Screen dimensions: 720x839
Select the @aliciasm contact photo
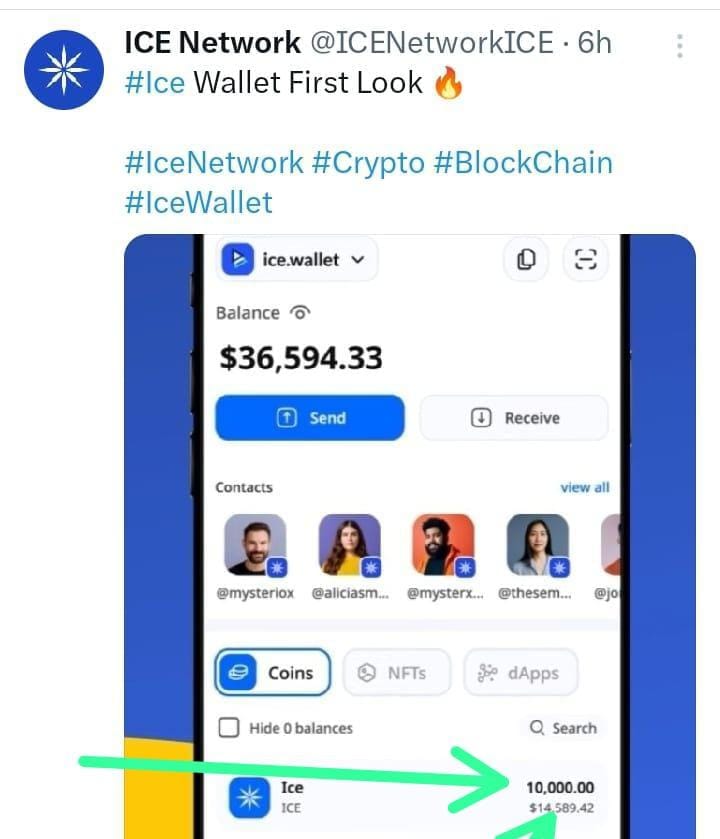350,545
